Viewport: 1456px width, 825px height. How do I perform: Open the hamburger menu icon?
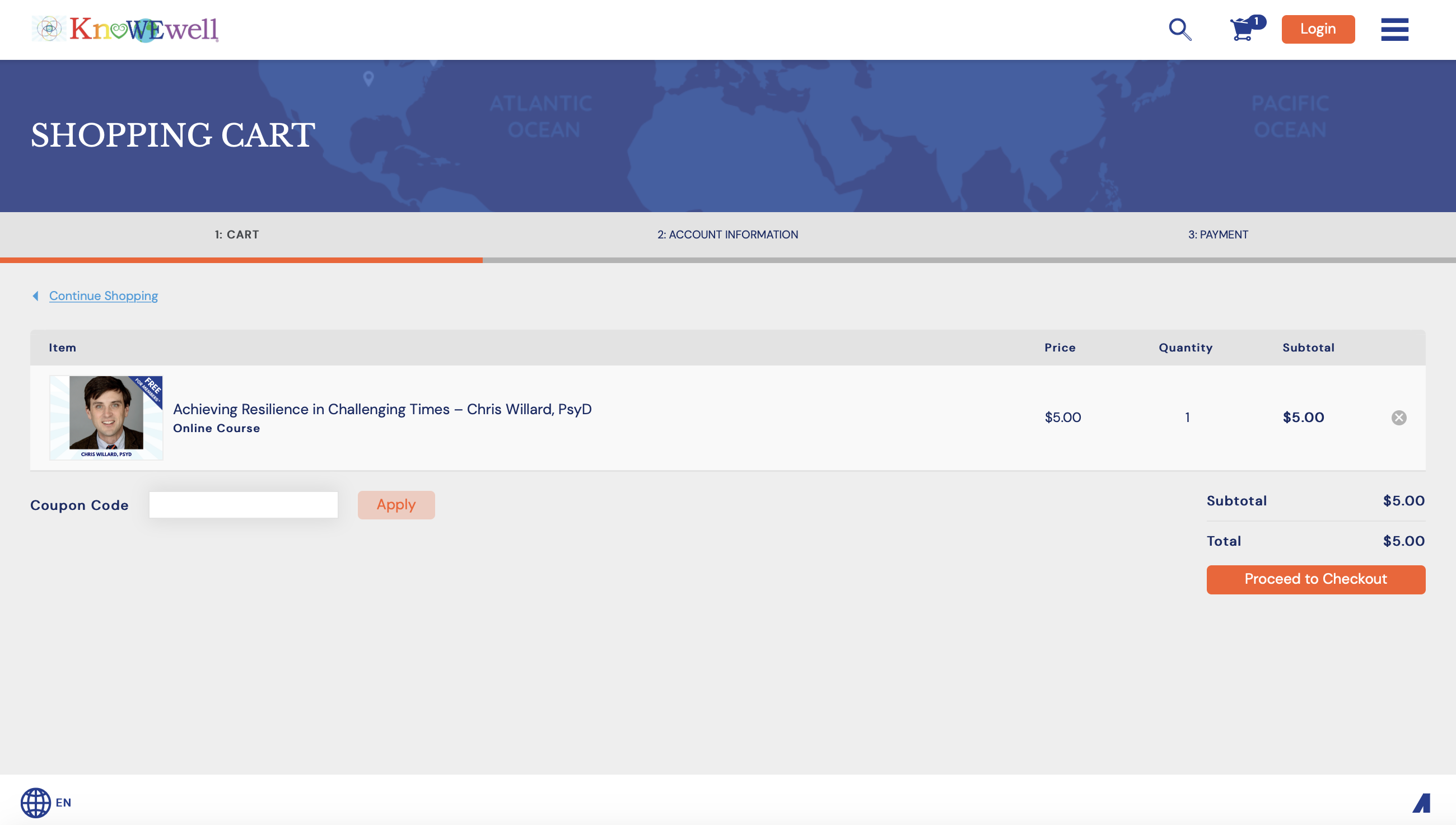pyautogui.click(x=1394, y=30)
